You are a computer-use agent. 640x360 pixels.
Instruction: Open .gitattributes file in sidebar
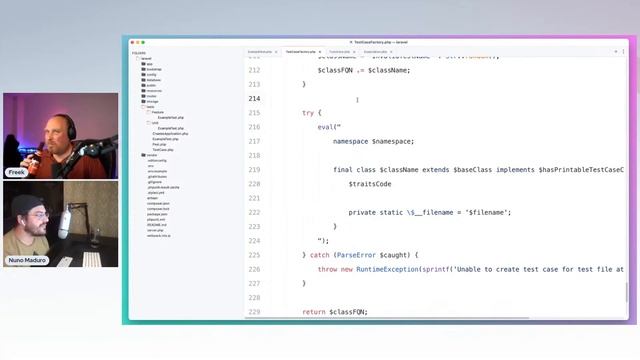tap(157, 177)
